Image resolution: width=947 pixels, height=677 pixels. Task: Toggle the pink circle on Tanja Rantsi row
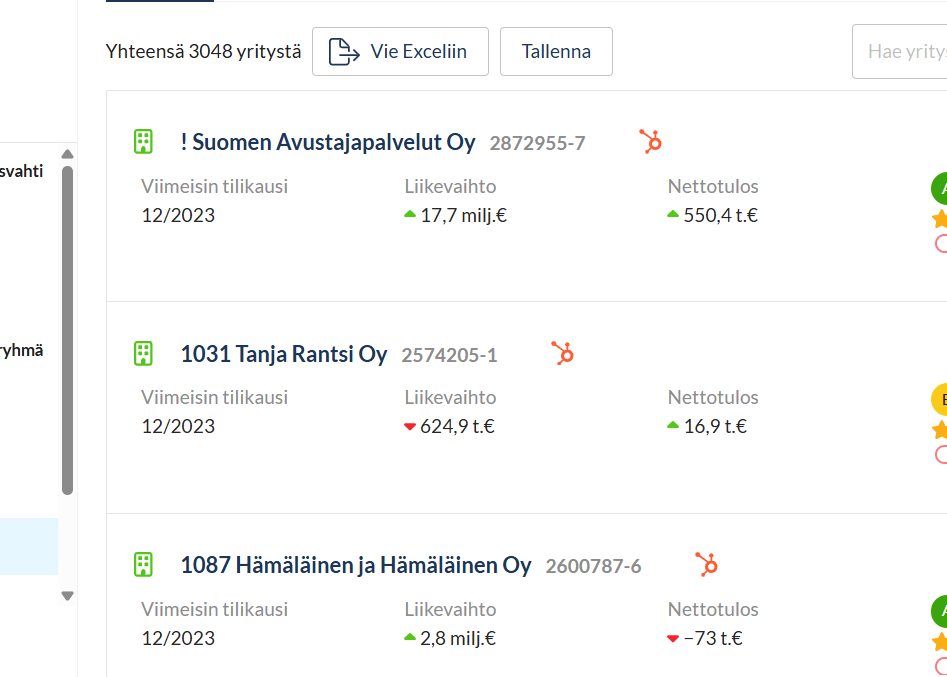[x=941, y=455]
